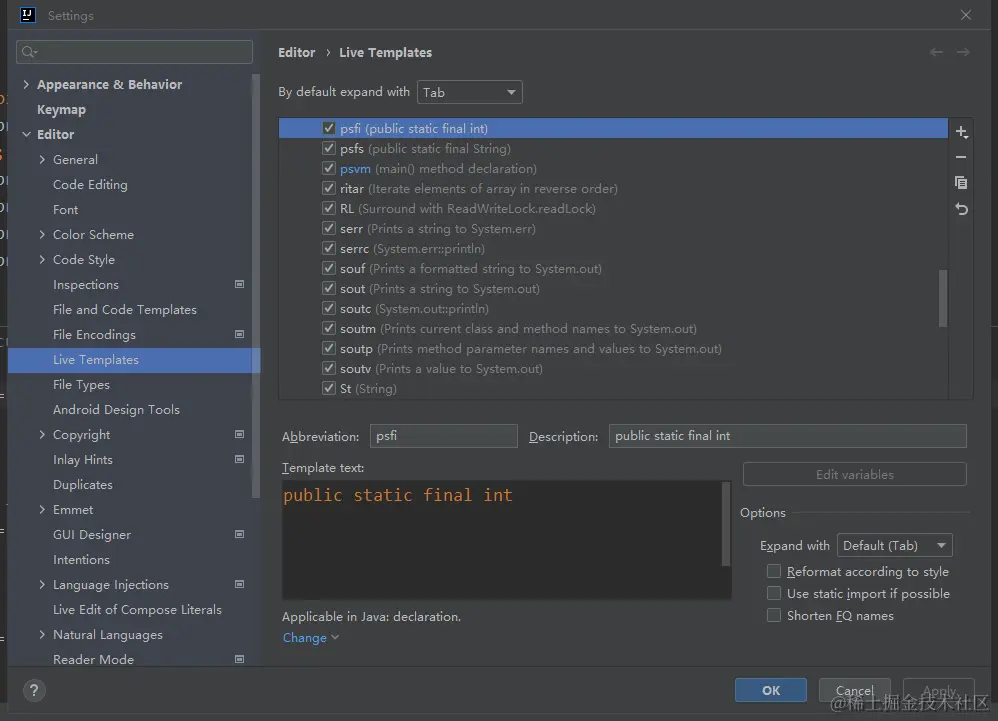
Task: Toggle the ritar template checkbox
Action: tap(328, 188)
